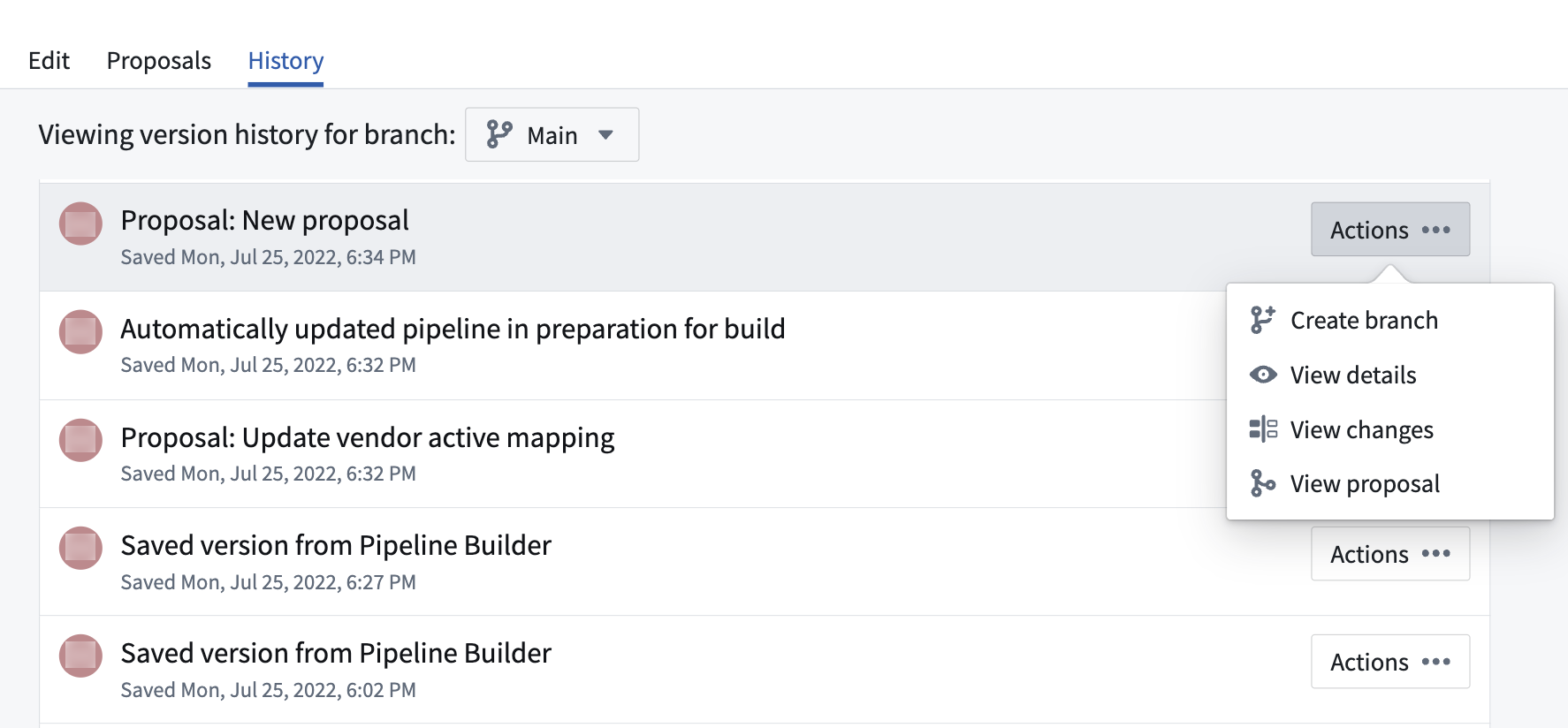Click the View details menu option
The height and width of the screenshot is (728, 1568).
(x=1351, y=375)
